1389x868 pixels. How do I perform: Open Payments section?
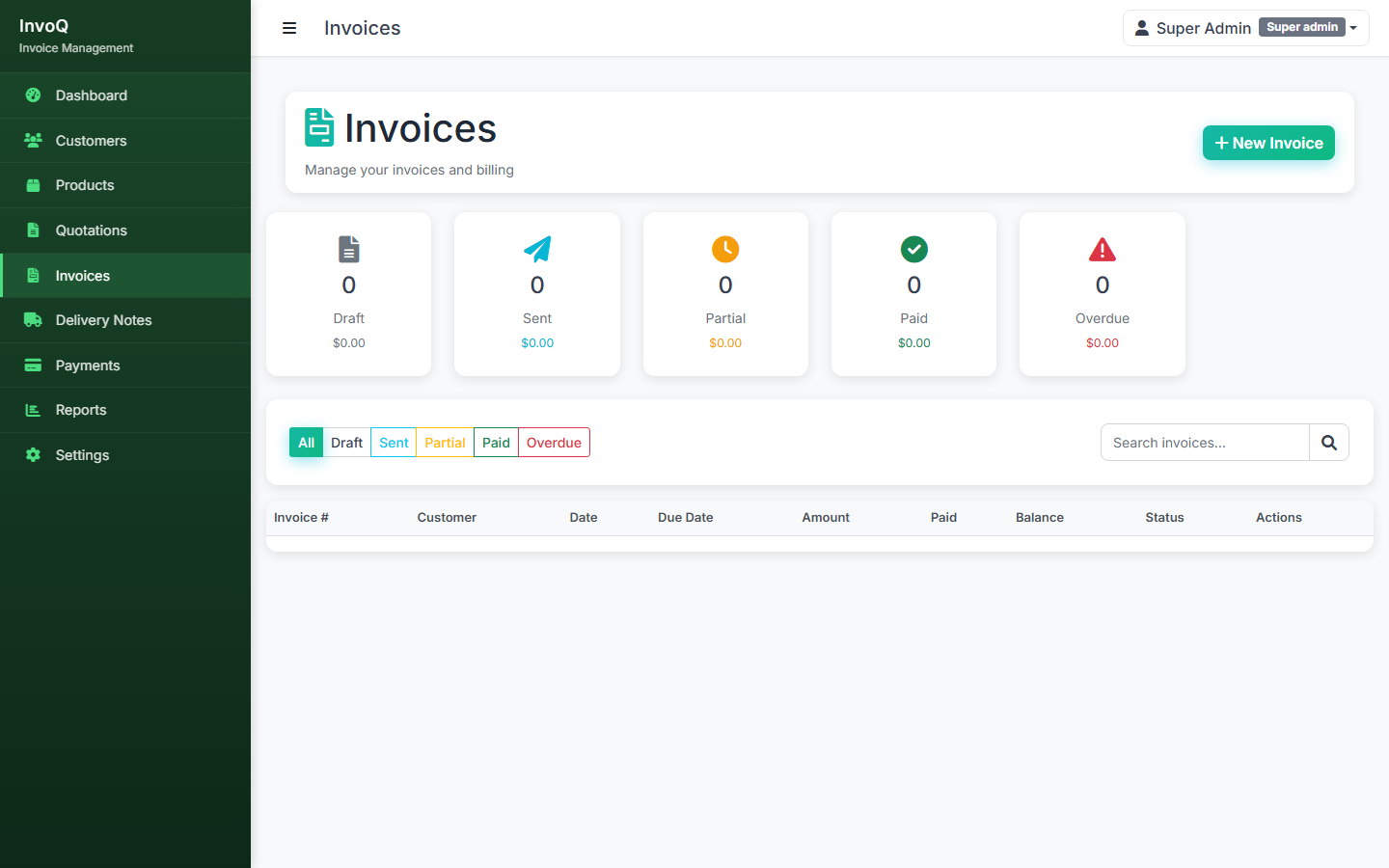[125, 366]
